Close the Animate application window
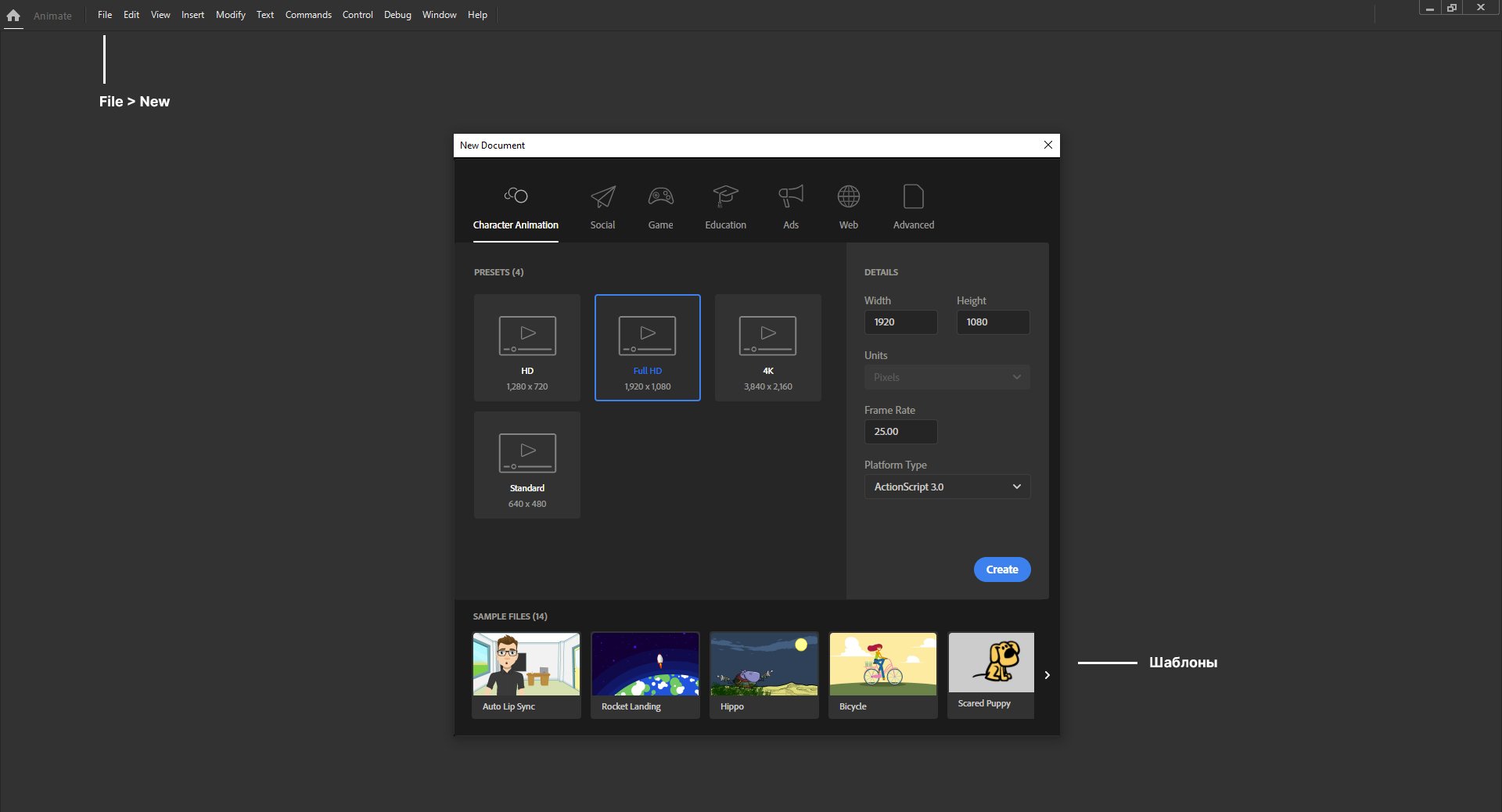1502x812 pixels. pos(1481,8)
